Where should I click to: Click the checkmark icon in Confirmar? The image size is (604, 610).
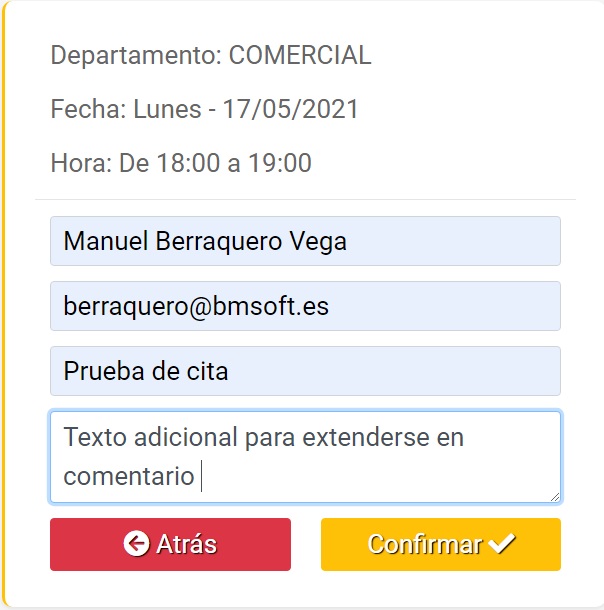tap(502, 544)
